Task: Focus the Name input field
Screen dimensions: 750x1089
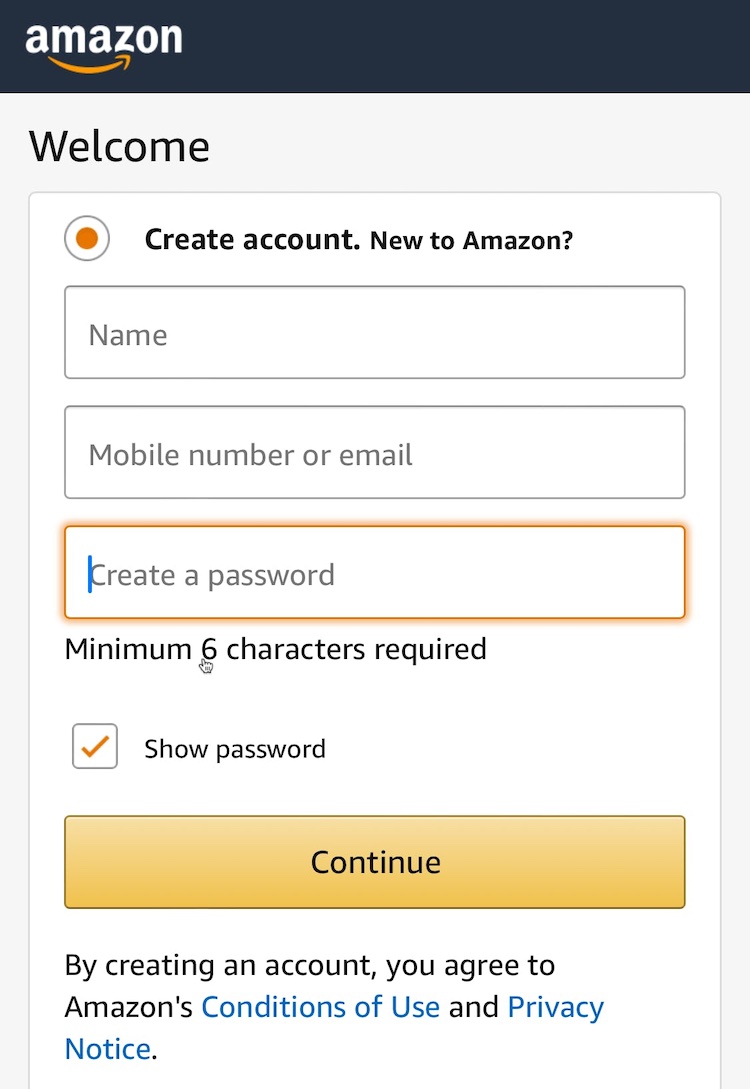Action: (375, 333)
